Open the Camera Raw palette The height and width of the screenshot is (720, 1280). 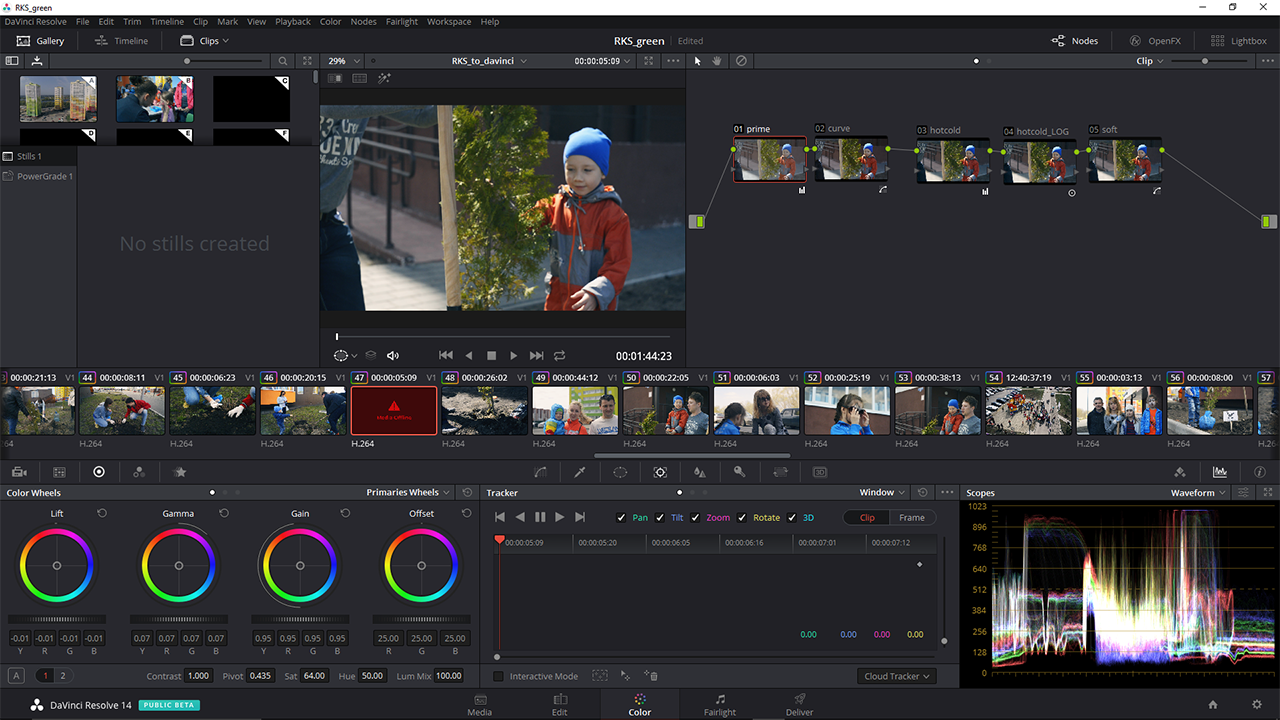pyautogui.click(x=19, y=472)
